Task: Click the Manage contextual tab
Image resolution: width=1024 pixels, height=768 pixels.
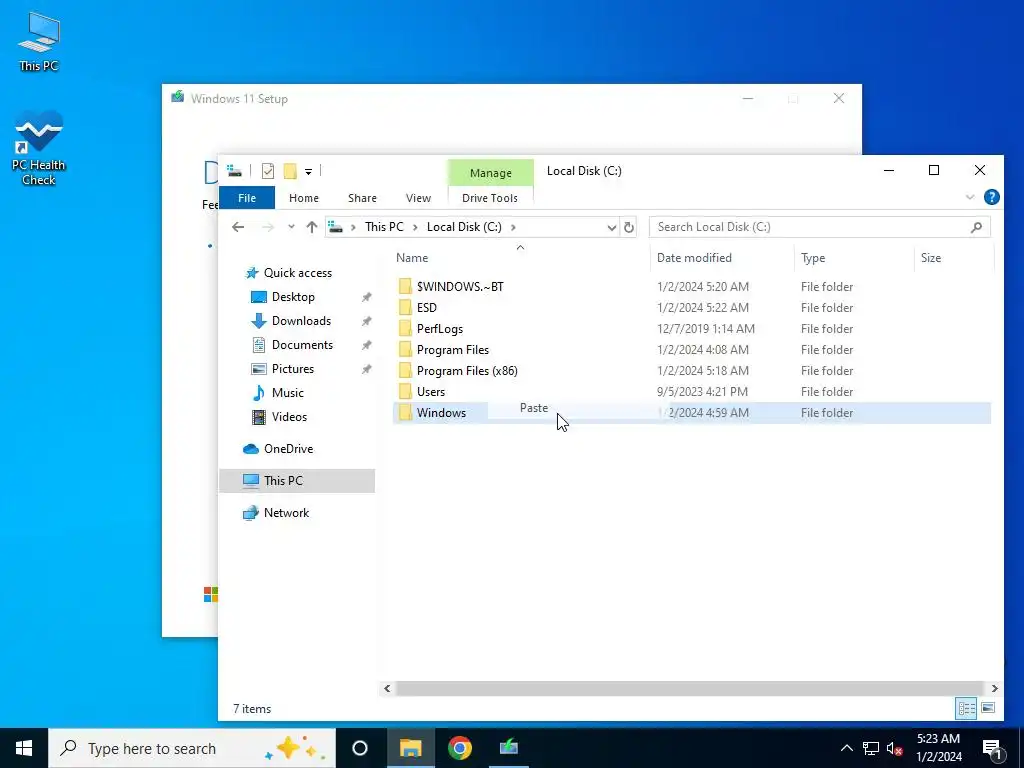Action: point(490,173)
